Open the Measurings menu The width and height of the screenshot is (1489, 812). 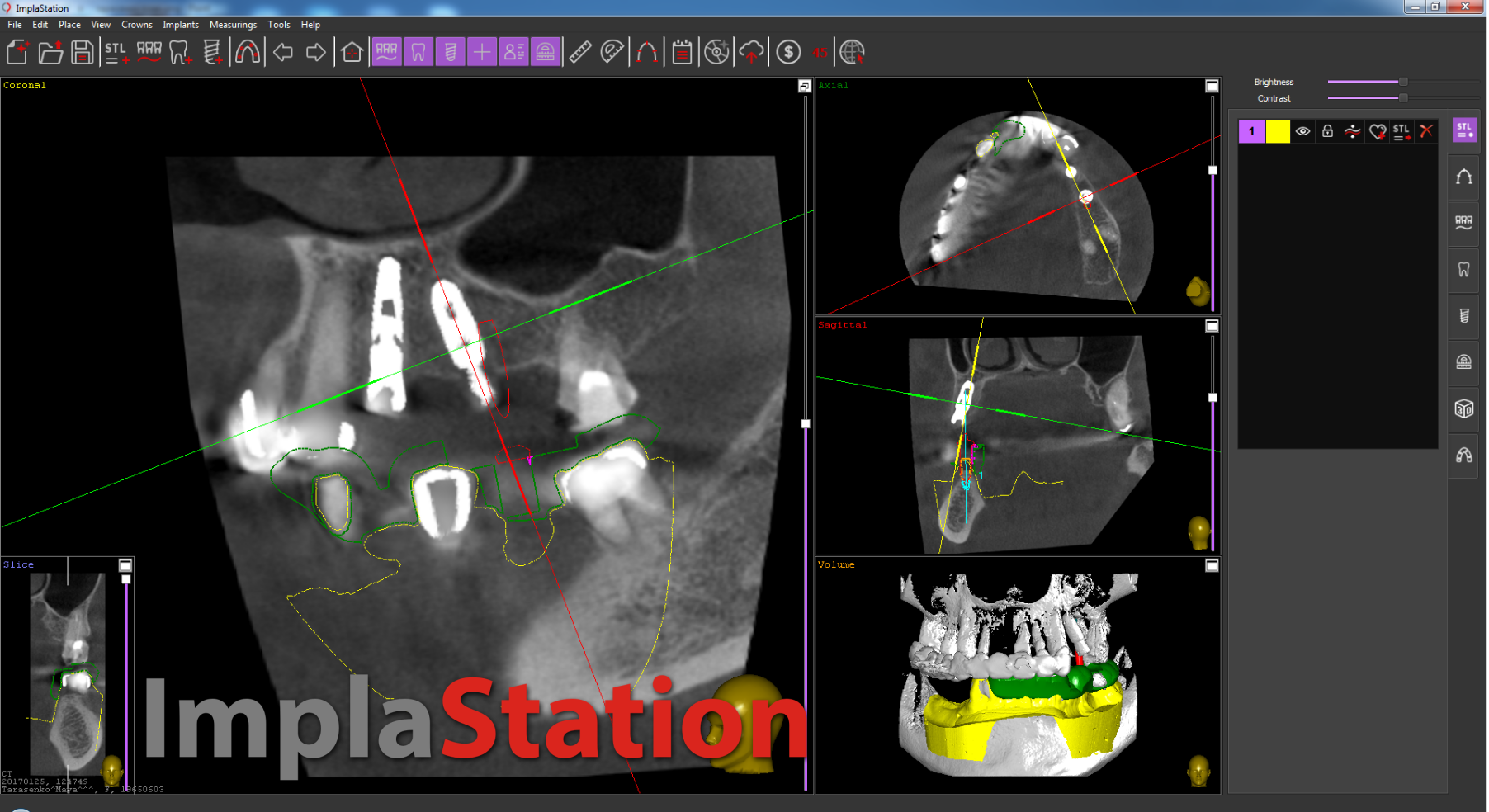coord(233,25)
